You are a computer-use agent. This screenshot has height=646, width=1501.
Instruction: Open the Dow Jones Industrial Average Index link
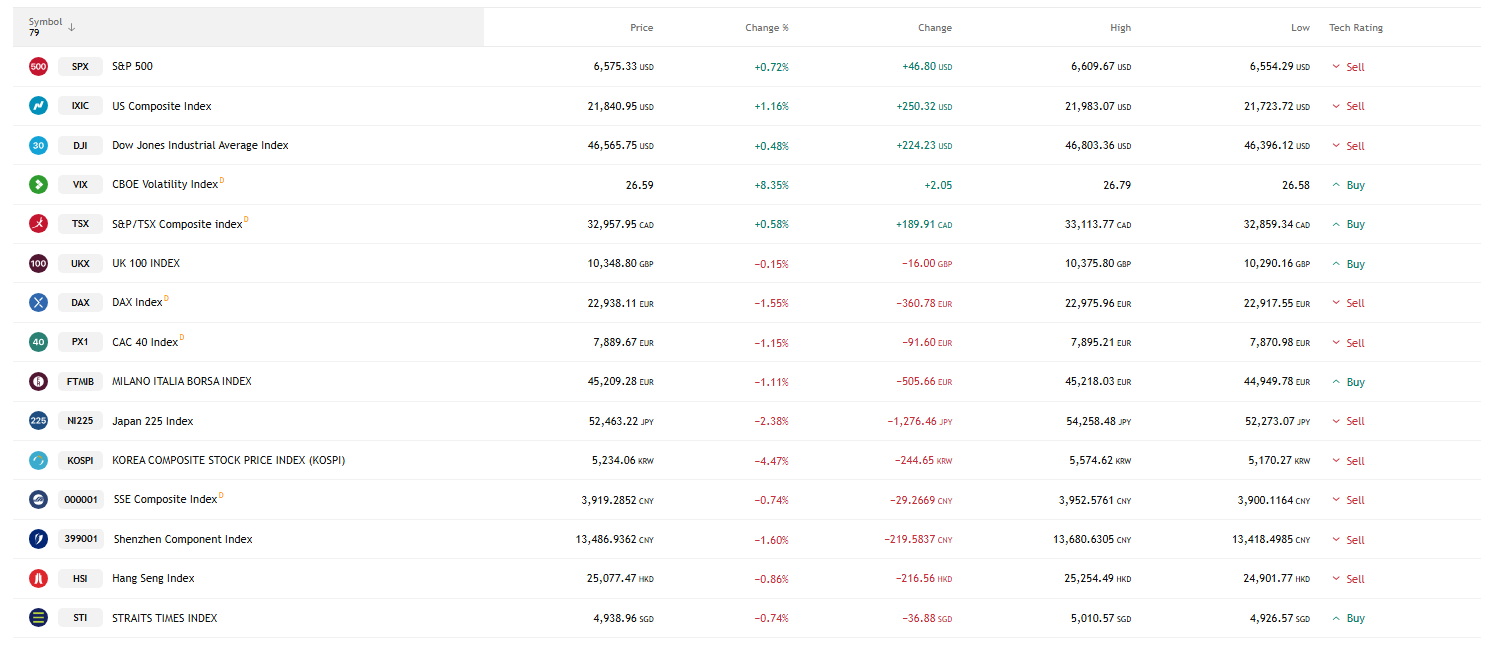point(200,146)
